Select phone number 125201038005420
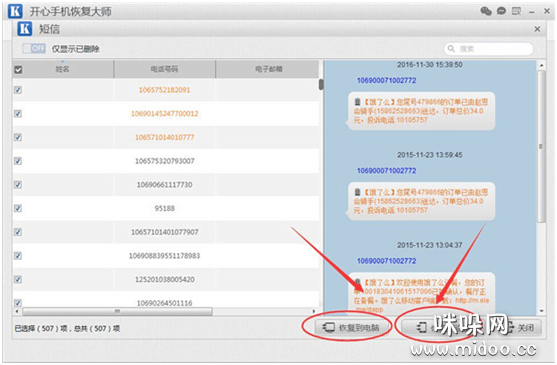557x365 pixels. pyautogui.click(x=164, y=279)
